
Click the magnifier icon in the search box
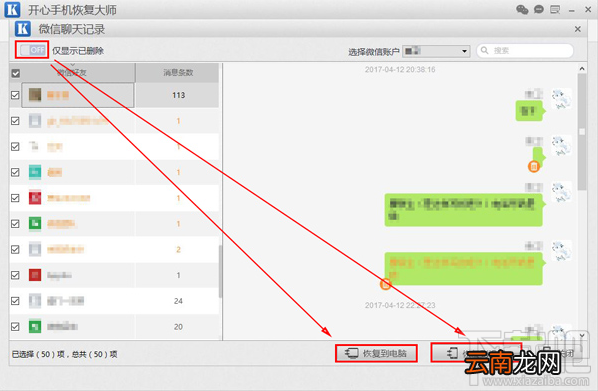pos(484,50)
